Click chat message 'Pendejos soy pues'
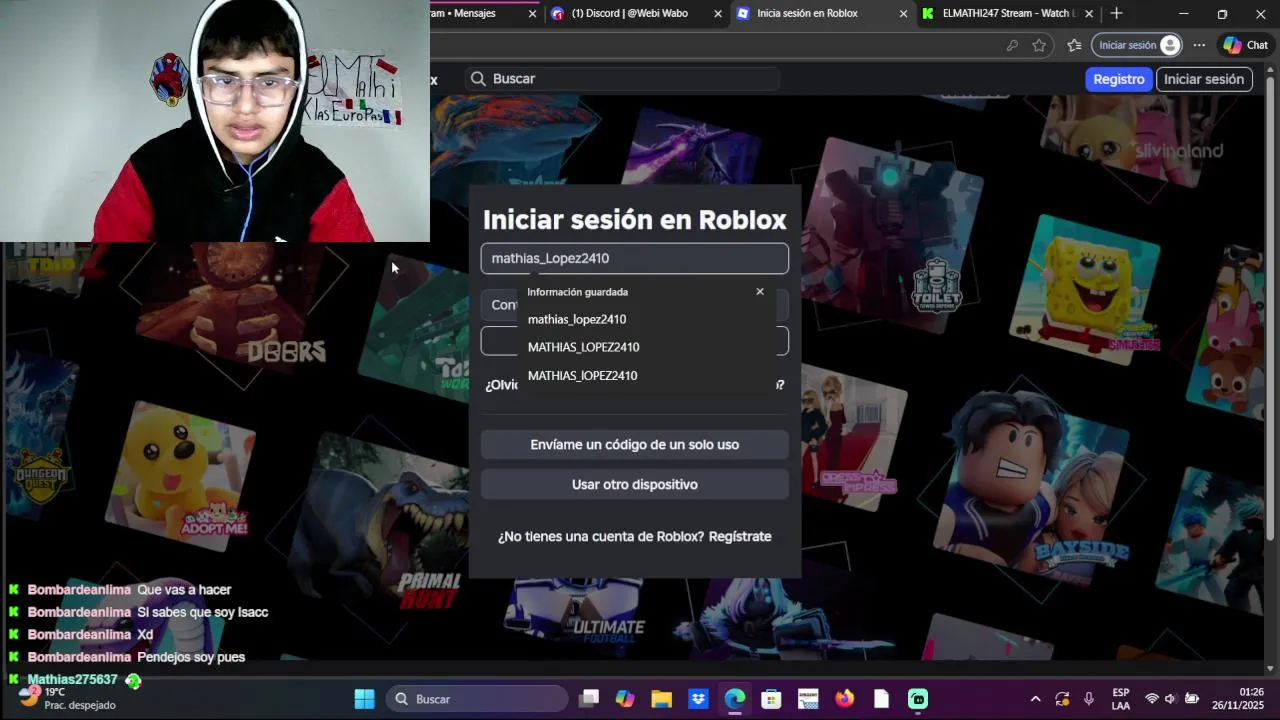The image size is (1280, 720). [191, 657]
